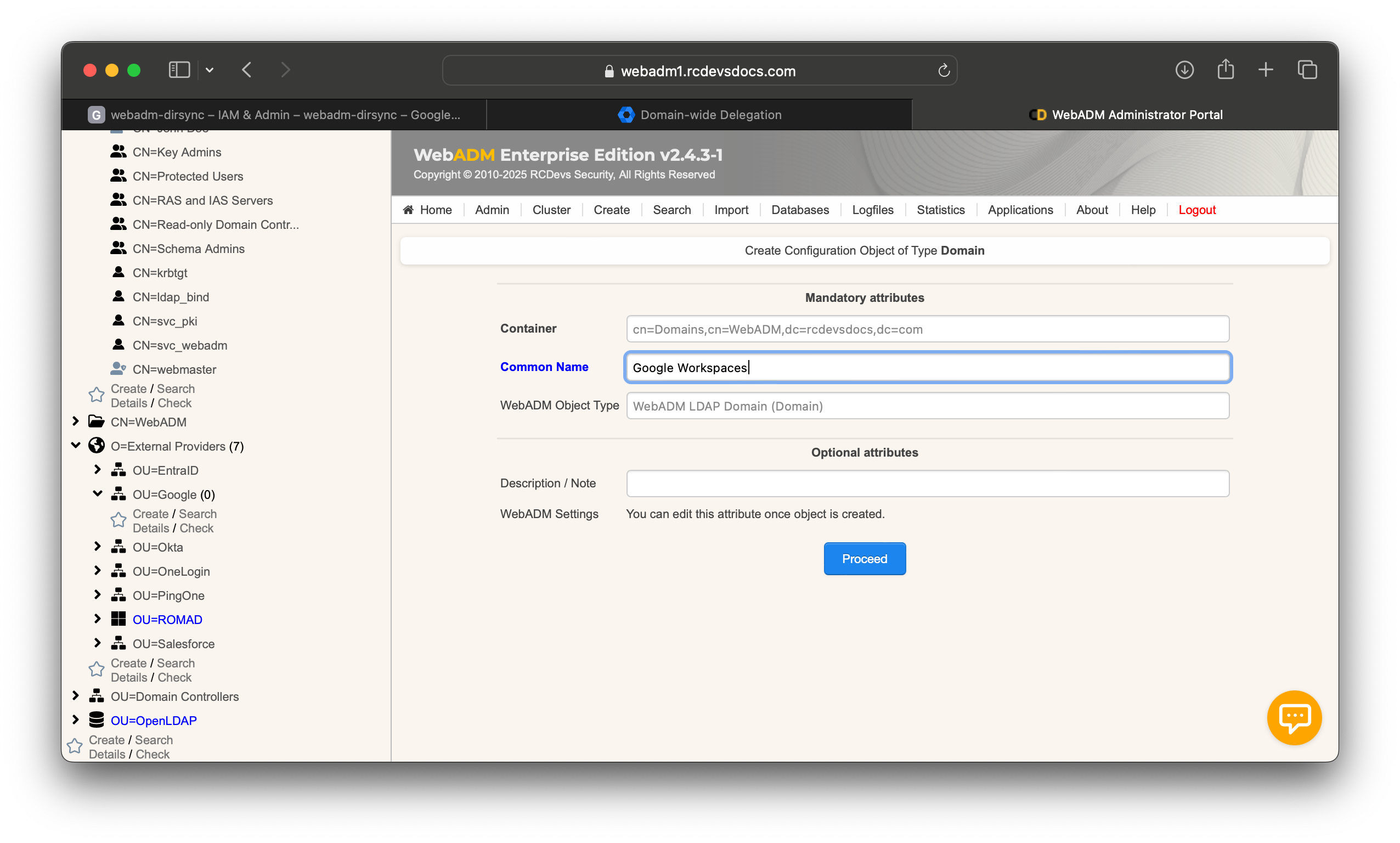Screen dimensions: 1400x843
Task: Expand the OU=Domain Controllers node
Action: point(76,695)
